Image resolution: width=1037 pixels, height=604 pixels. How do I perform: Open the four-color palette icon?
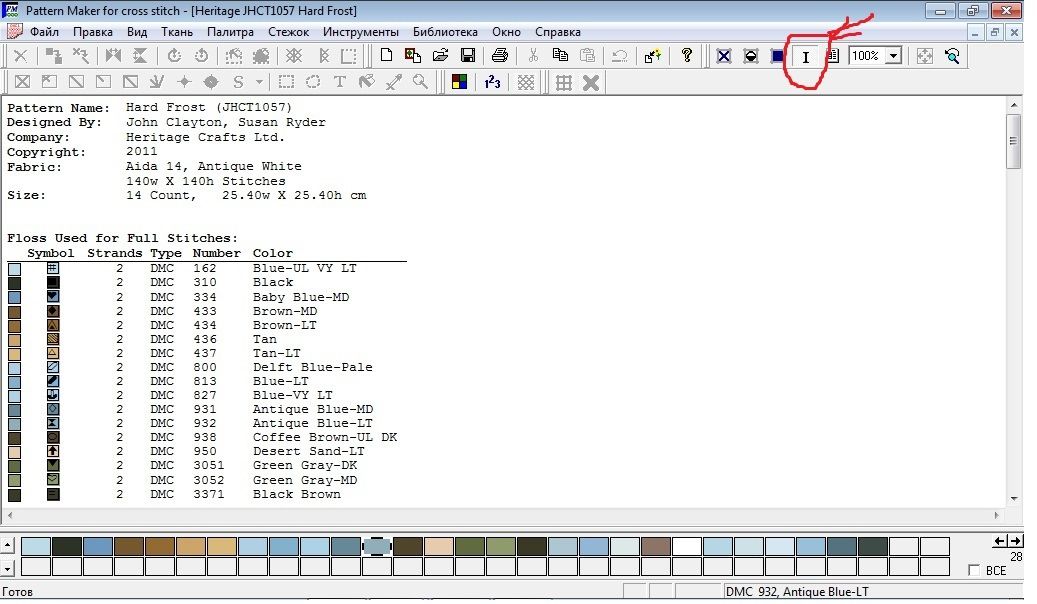(x=459, y=82)
